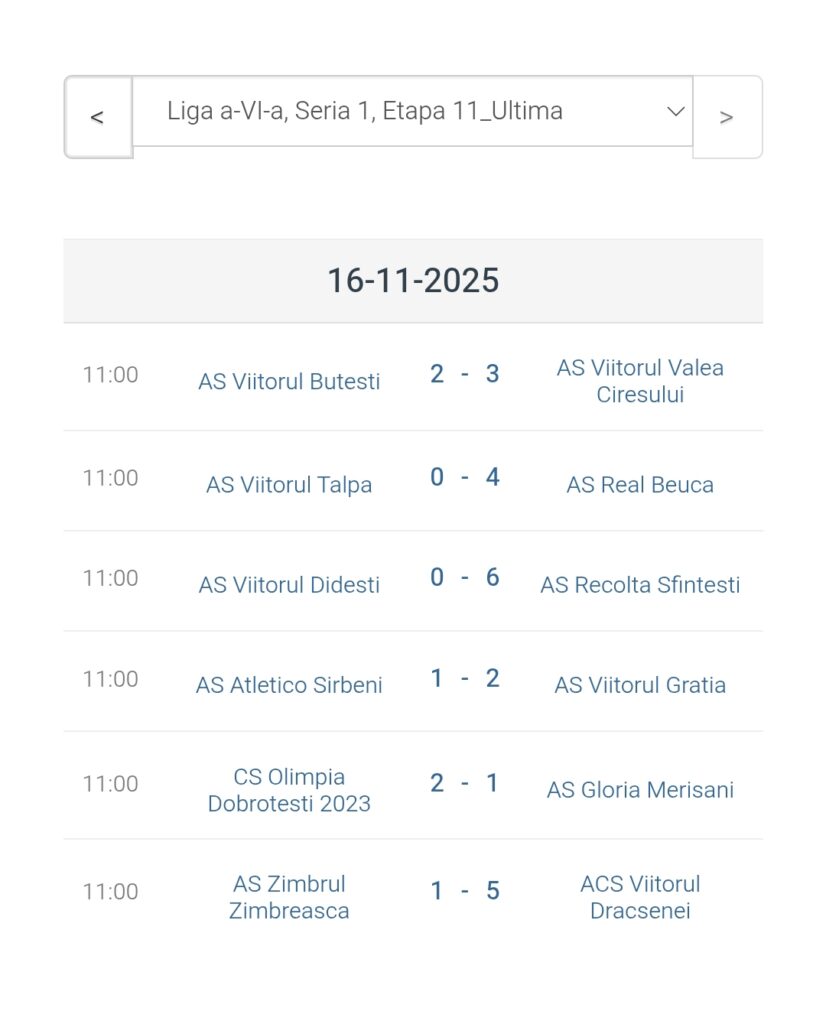Select AS Zimbrul Zimbreasca team name
Screen dimensions: 826x1024
click(x=289, y=897)
